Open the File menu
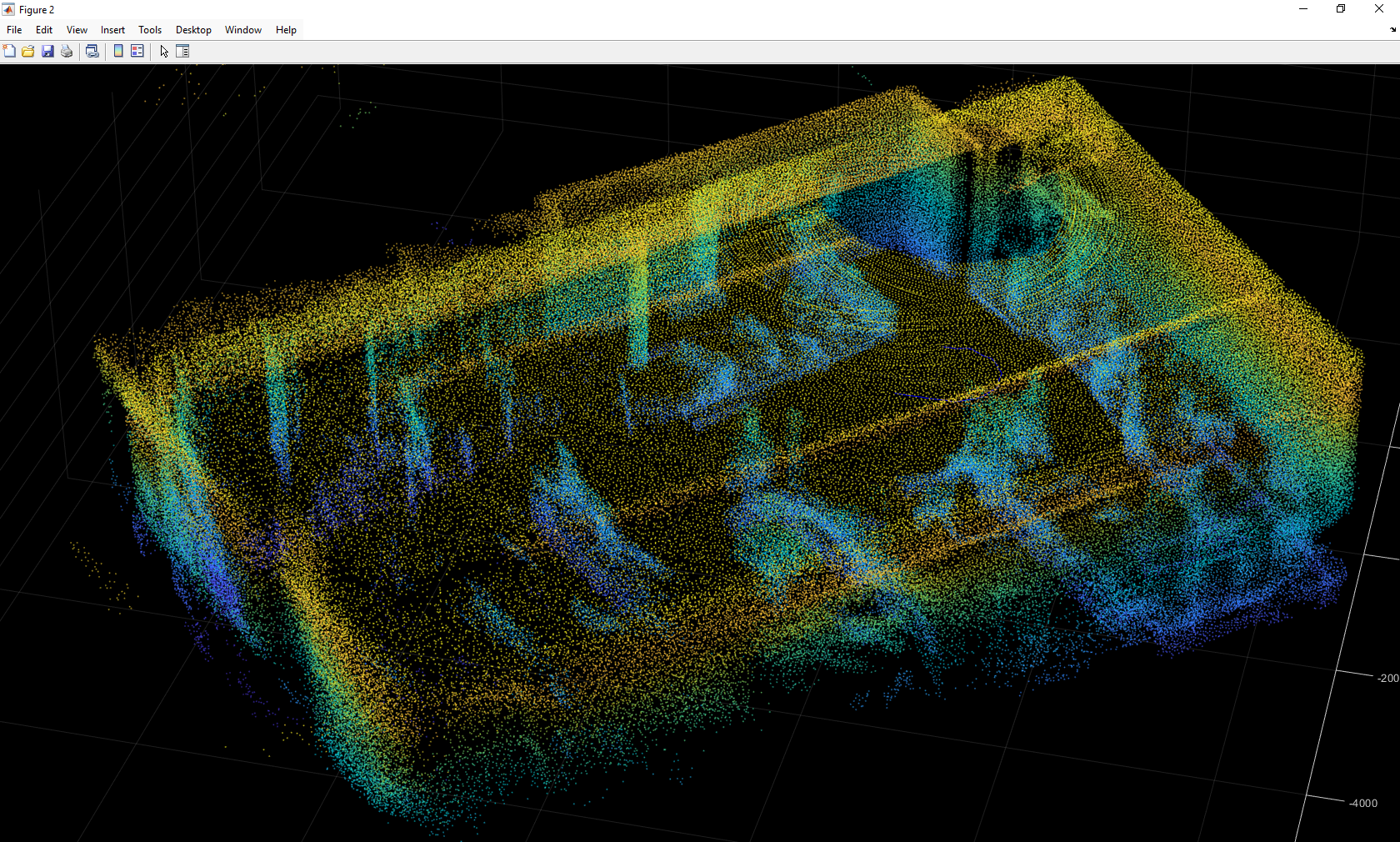Screen dimensions: 1400x842 pyautogui.click(x=14, y=30)
